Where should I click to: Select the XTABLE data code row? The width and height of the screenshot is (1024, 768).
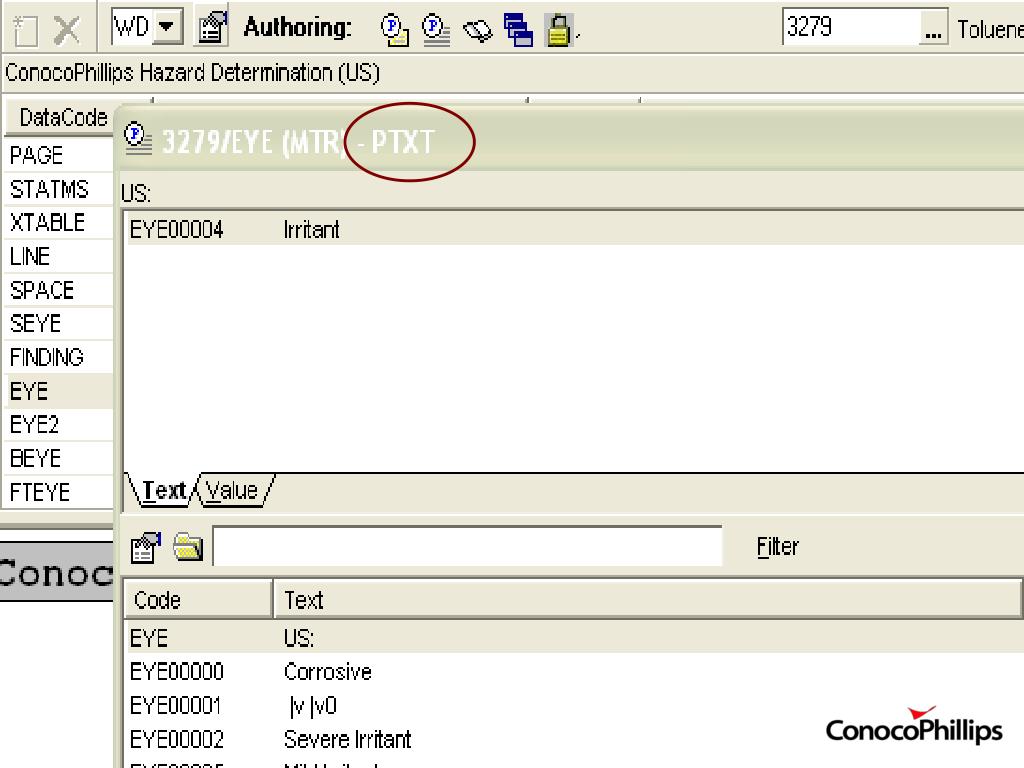(59, 223)
